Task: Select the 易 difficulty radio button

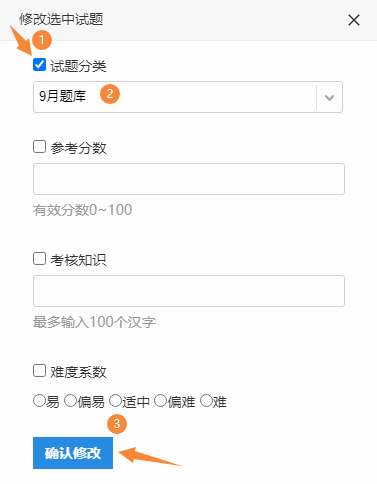Action: 39,401
